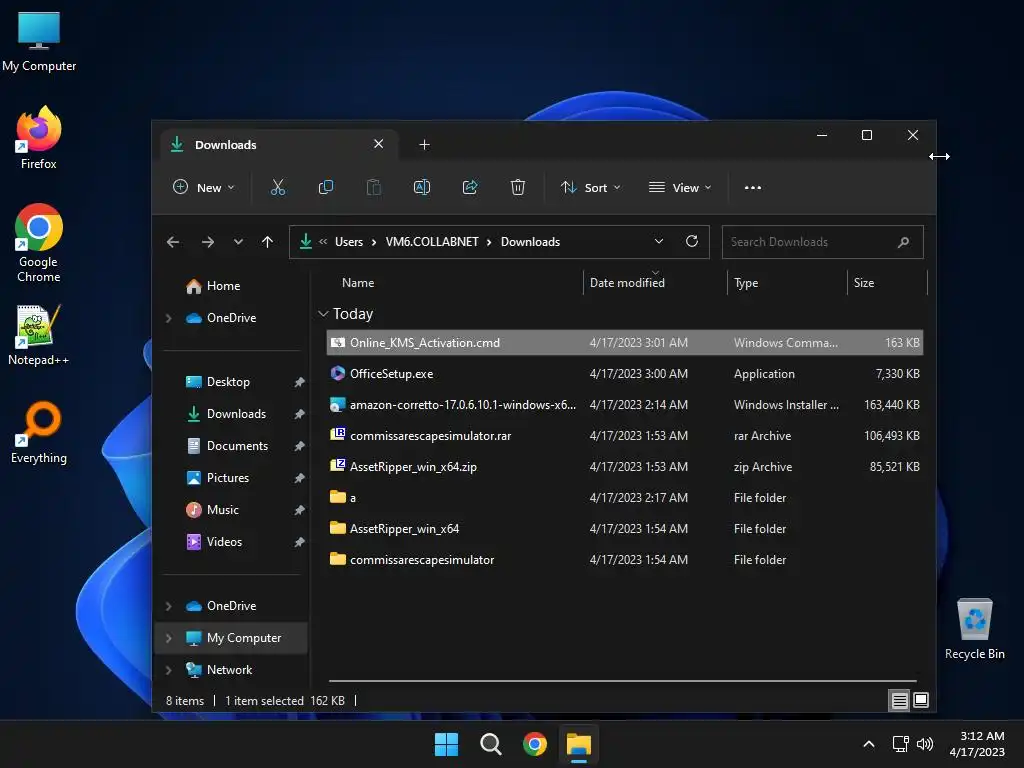This screenshot has width=1024, height=768.
Task: Select My Computer desktop icon
Action: point(39,42)
